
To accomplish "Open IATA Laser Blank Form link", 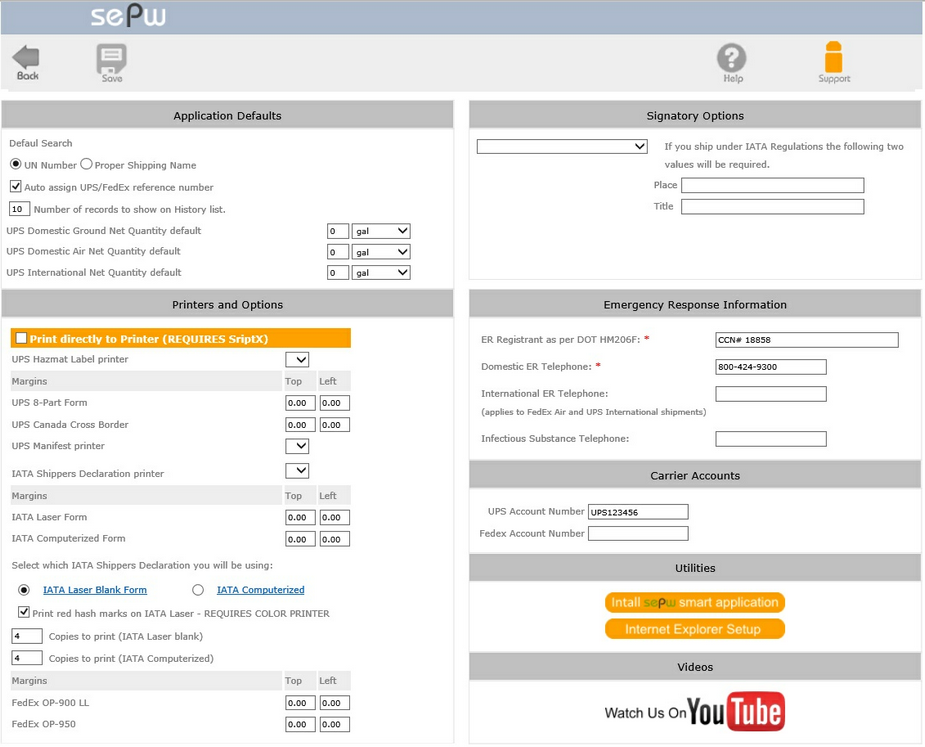I will click(95, 589).
